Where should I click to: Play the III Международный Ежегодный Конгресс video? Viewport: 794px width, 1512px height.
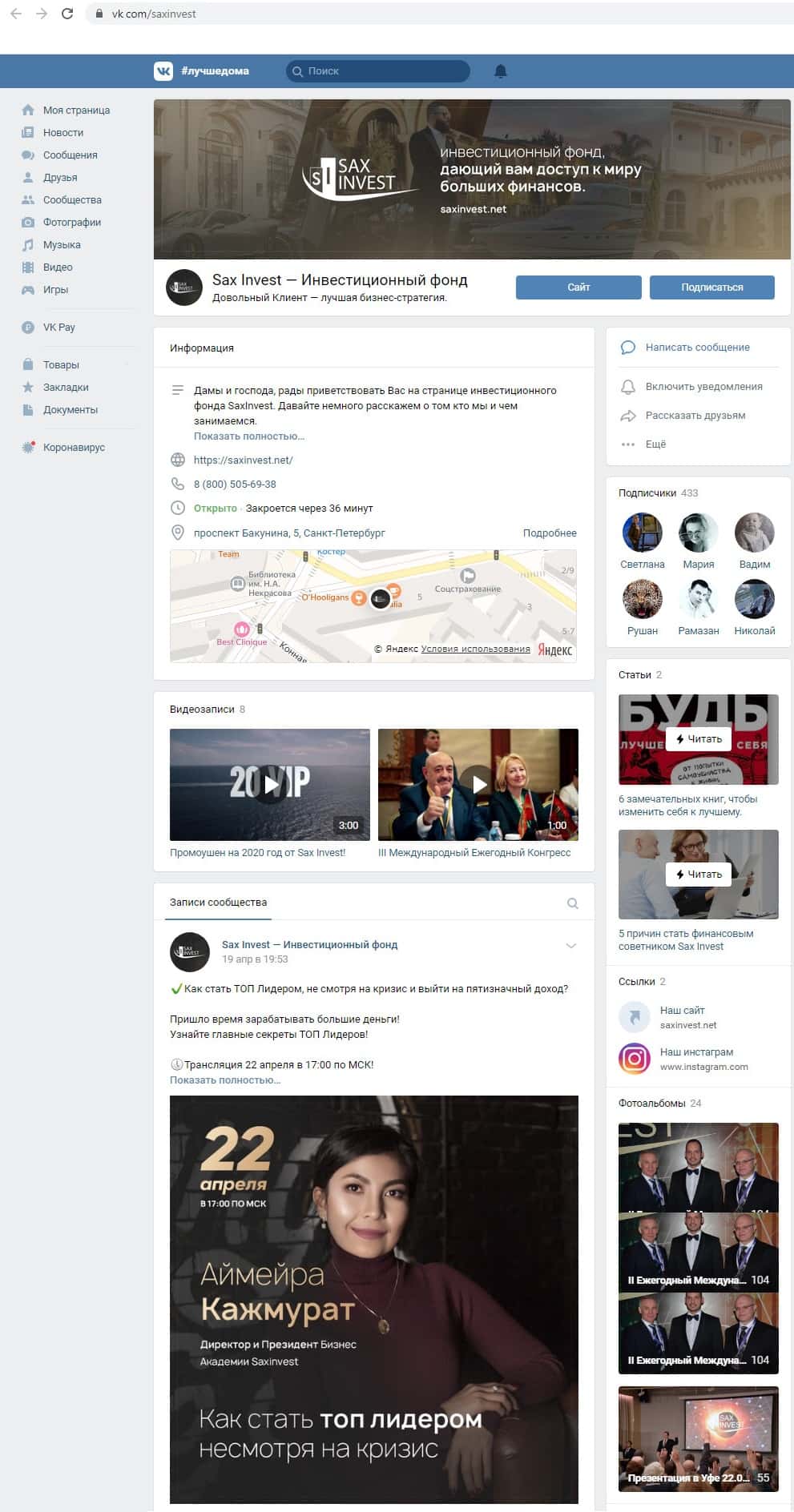478,785
